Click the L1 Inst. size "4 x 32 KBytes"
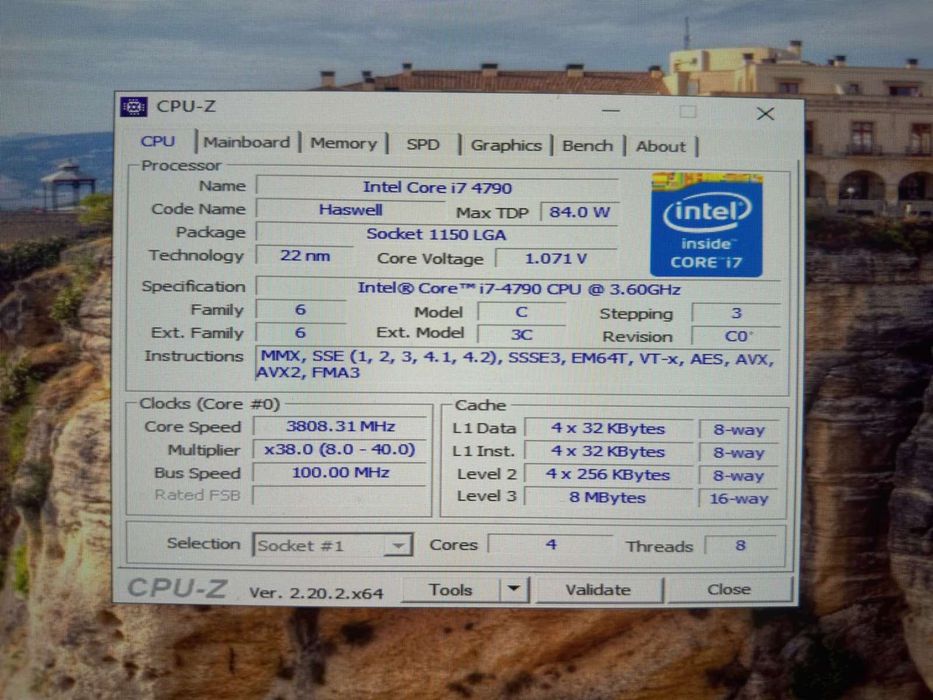This screenshot has height=700, width=933. pos(608,451)
